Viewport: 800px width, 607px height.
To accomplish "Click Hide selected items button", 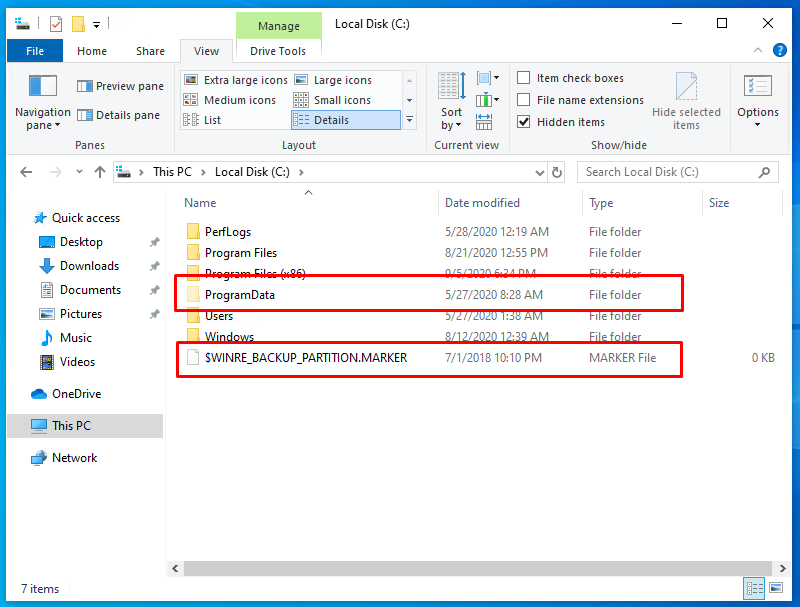I will point(686,101).
